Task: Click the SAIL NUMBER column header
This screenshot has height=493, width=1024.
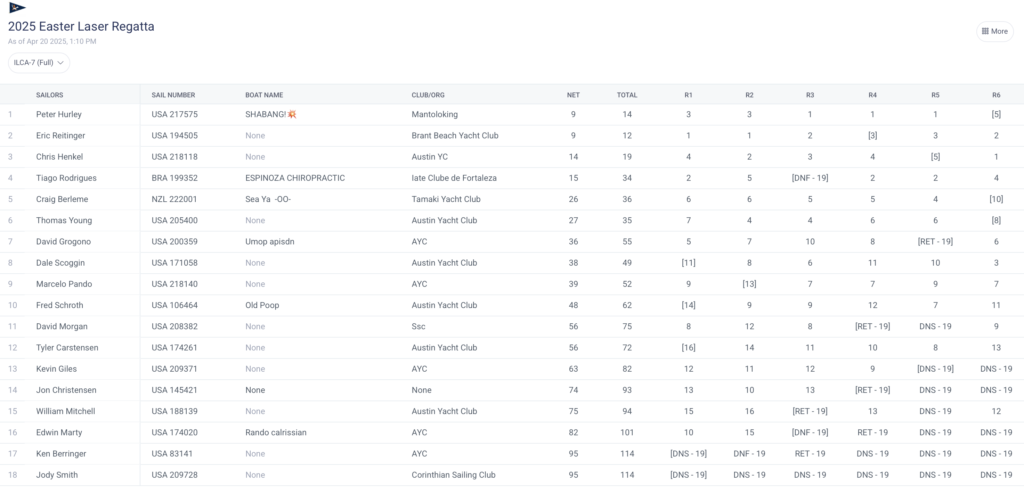Action: (173, 95)
